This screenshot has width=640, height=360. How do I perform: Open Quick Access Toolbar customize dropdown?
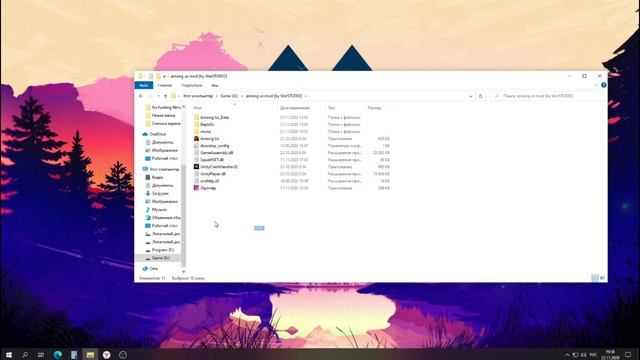164,76
